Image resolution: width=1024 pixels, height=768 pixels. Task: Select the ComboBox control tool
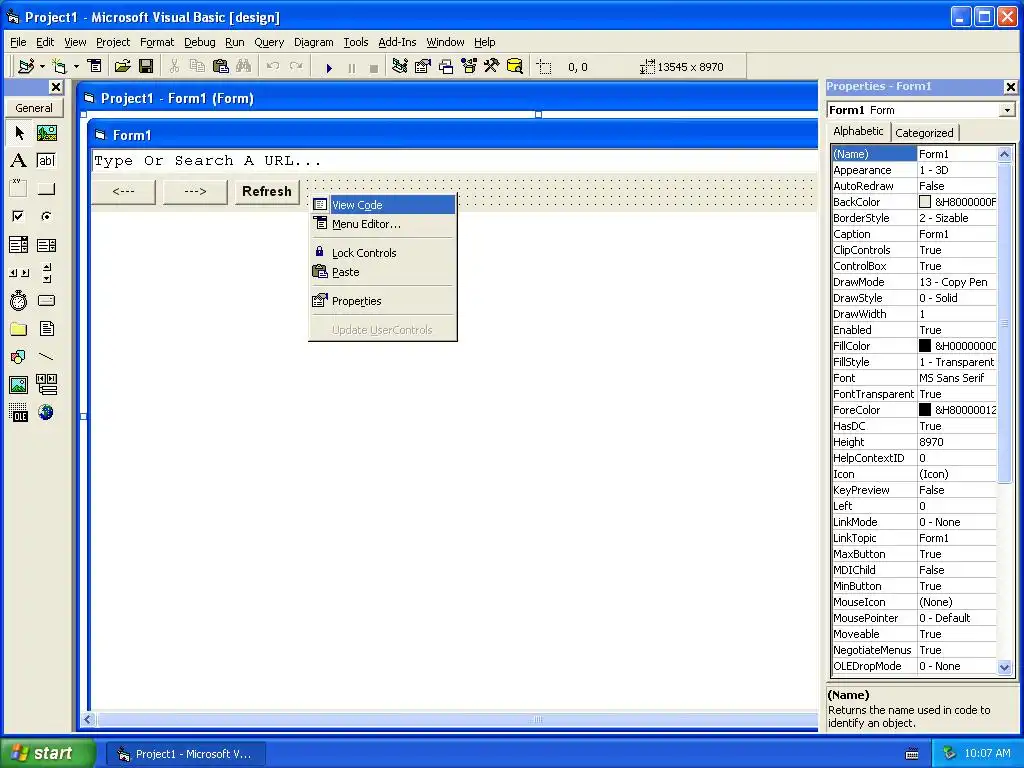[x=19, y=245]
